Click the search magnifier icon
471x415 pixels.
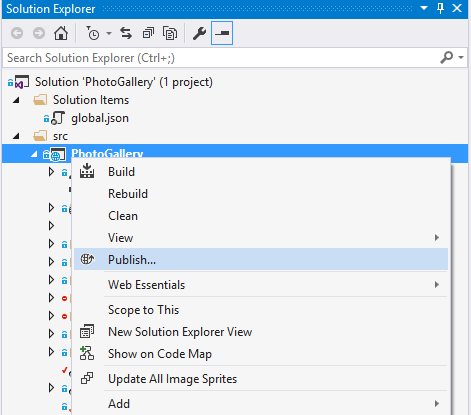(447, 58)
